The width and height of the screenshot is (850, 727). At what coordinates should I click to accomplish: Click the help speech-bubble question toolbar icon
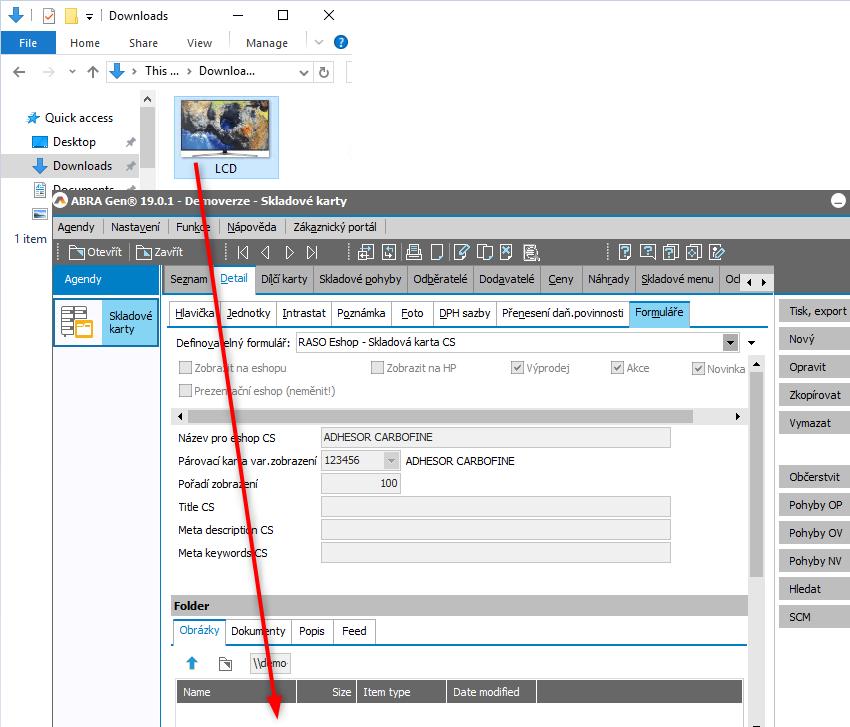click(x=647, y=252)
